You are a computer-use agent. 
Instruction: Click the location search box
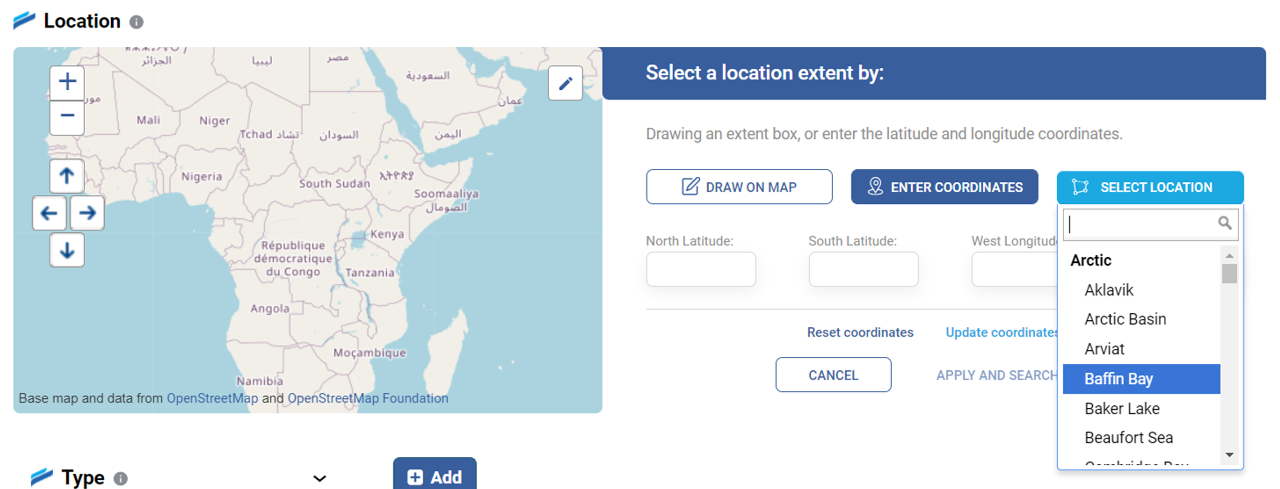[1140, 224]
